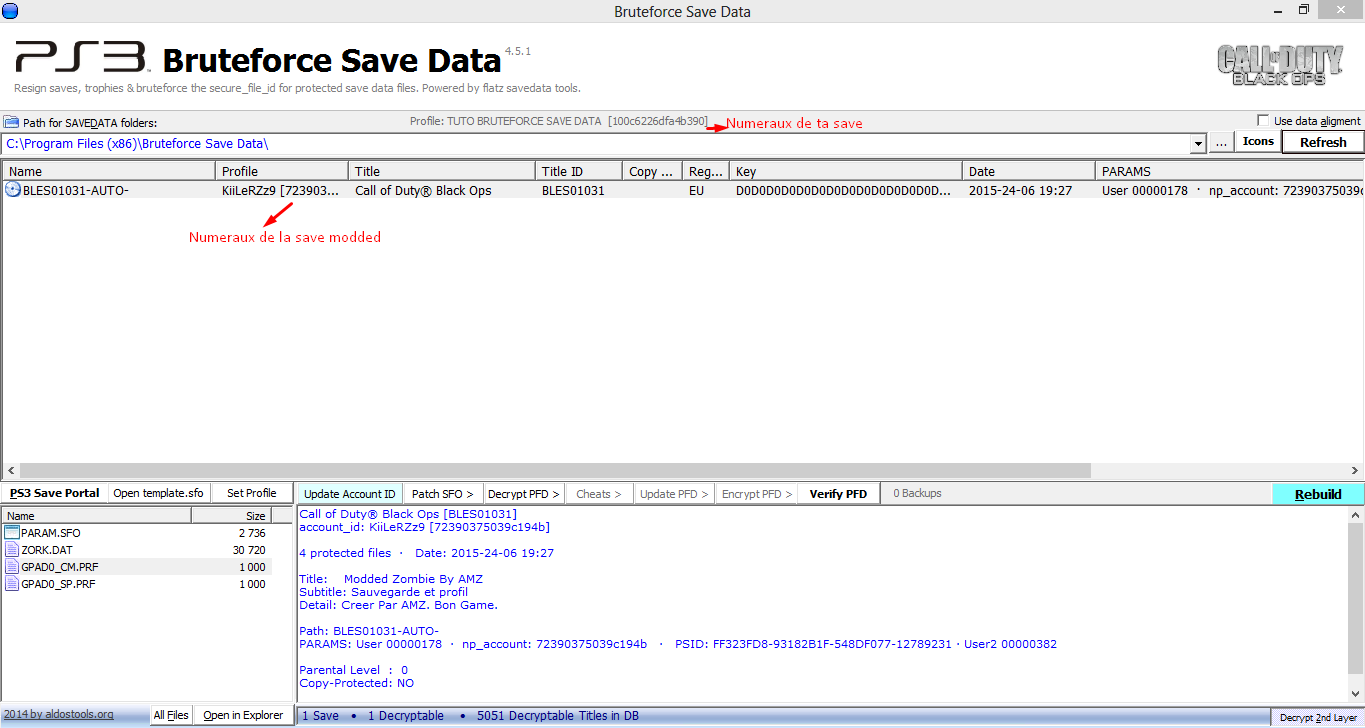Viewport: 1365px width, 728px height.
Task: Click Update Account ID
Action: click(350, 494)
